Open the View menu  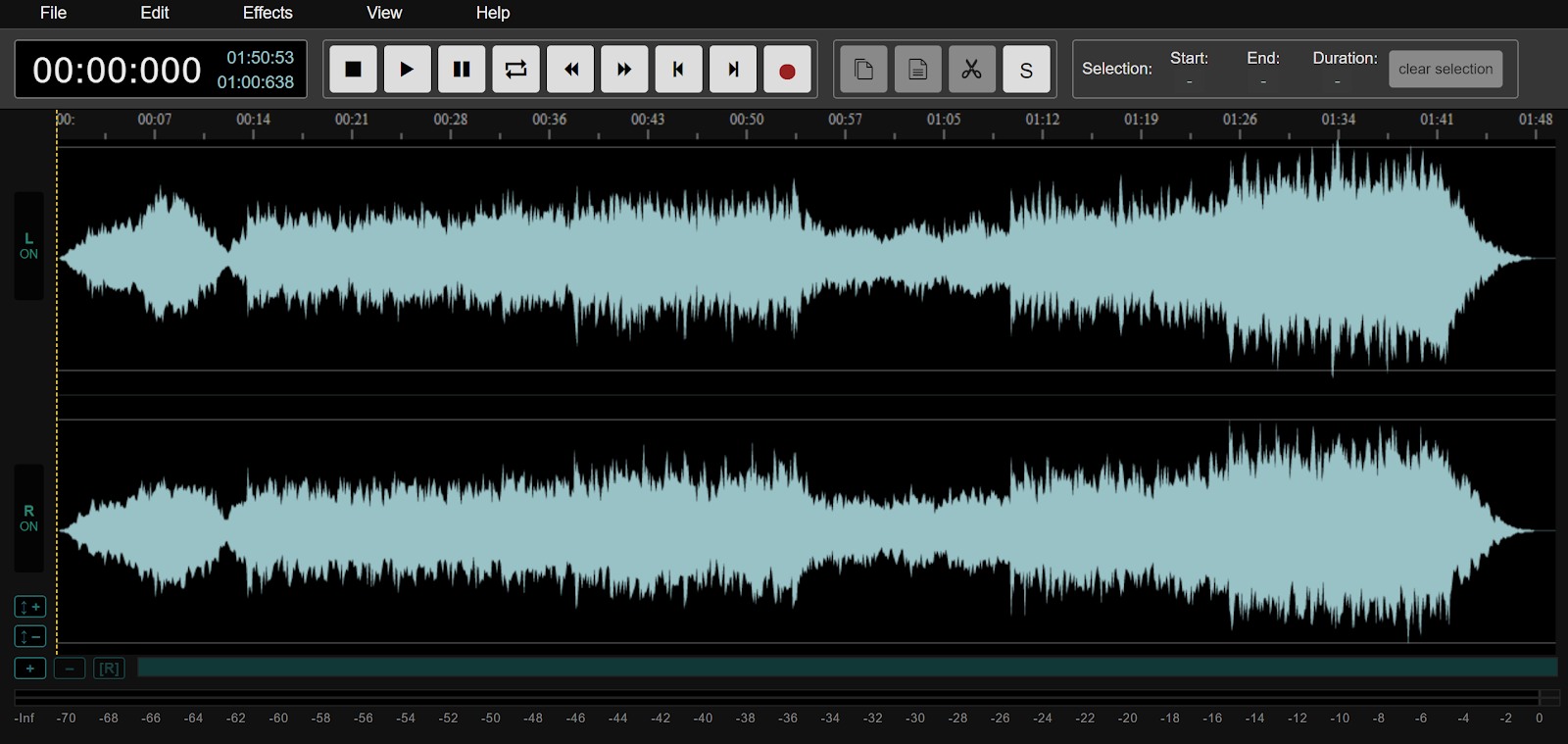[384, 13]
